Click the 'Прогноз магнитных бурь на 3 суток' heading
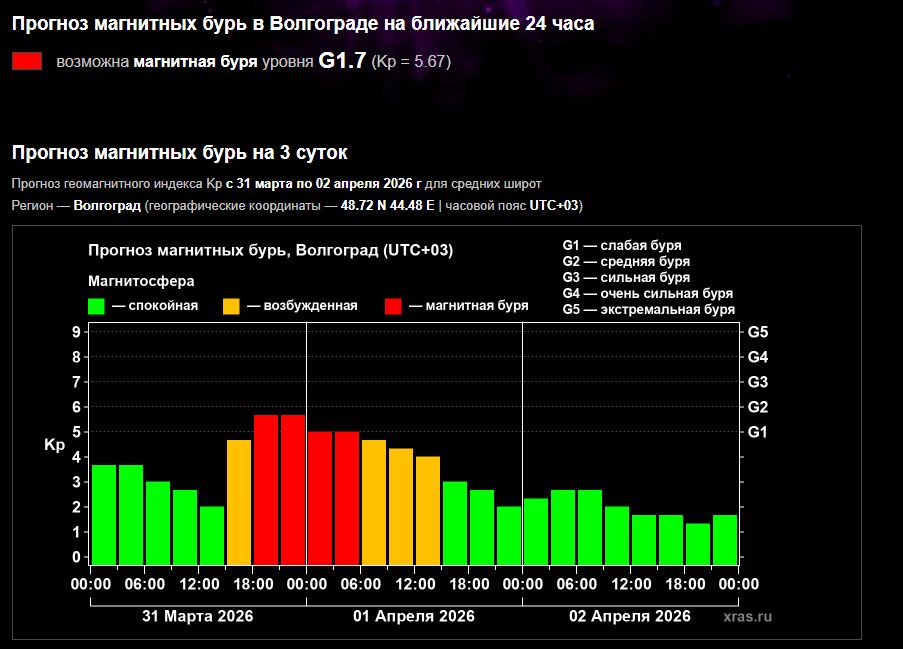 tap(180, 153)
